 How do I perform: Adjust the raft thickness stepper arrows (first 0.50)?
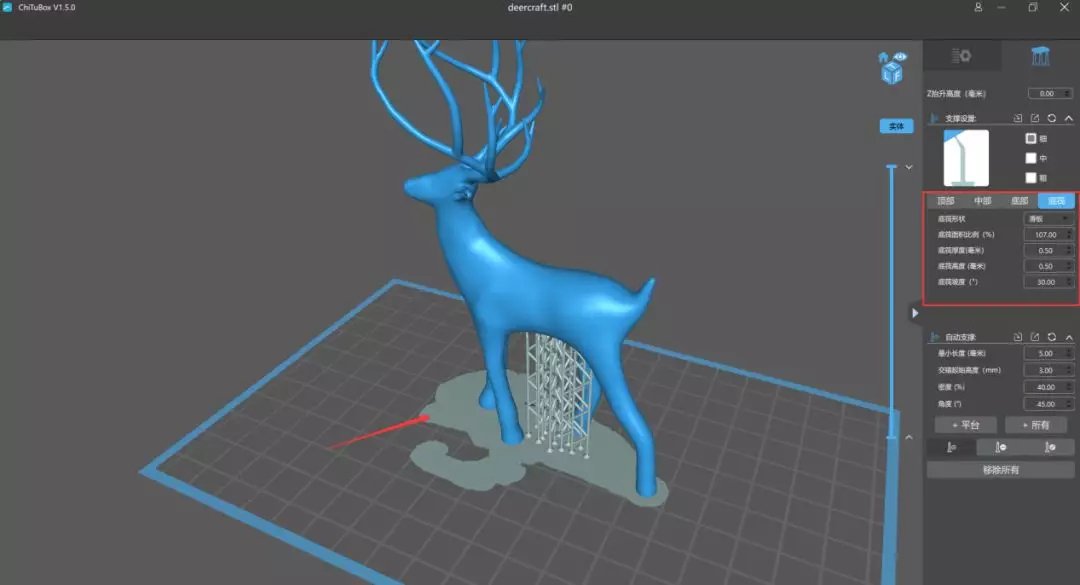tap(1069, 251)
